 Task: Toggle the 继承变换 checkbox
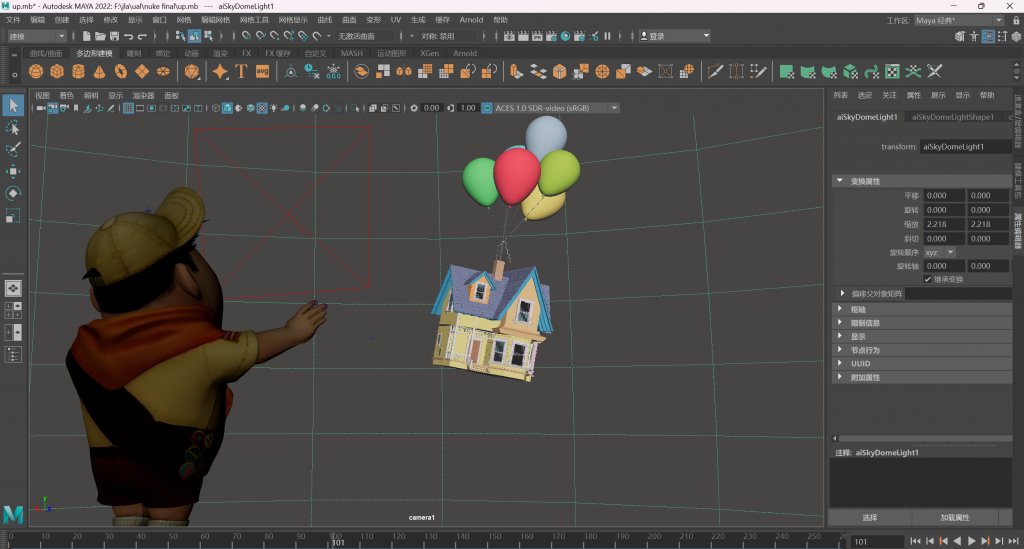(927, 279)
